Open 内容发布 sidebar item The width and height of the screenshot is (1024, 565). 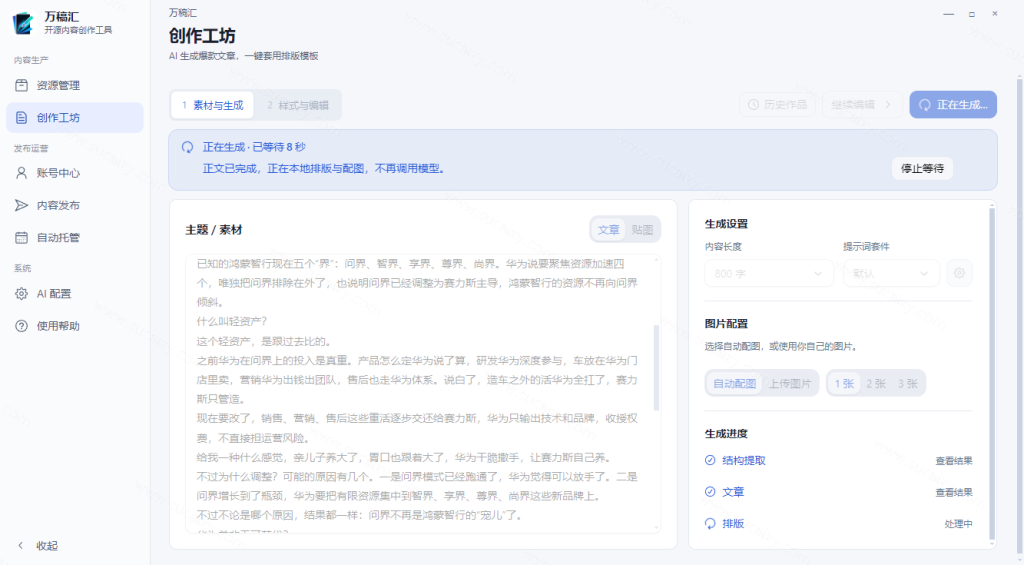[x=74, y=205]
